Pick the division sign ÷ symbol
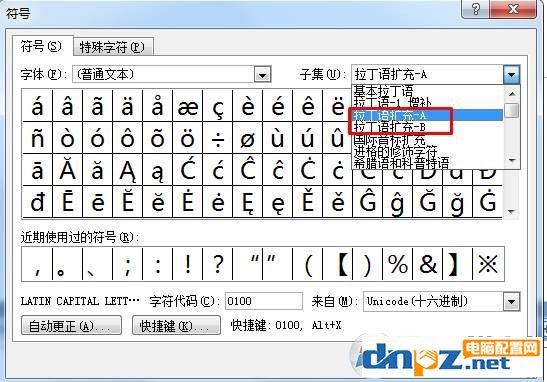The image size is (547, 382). [218, 138]
